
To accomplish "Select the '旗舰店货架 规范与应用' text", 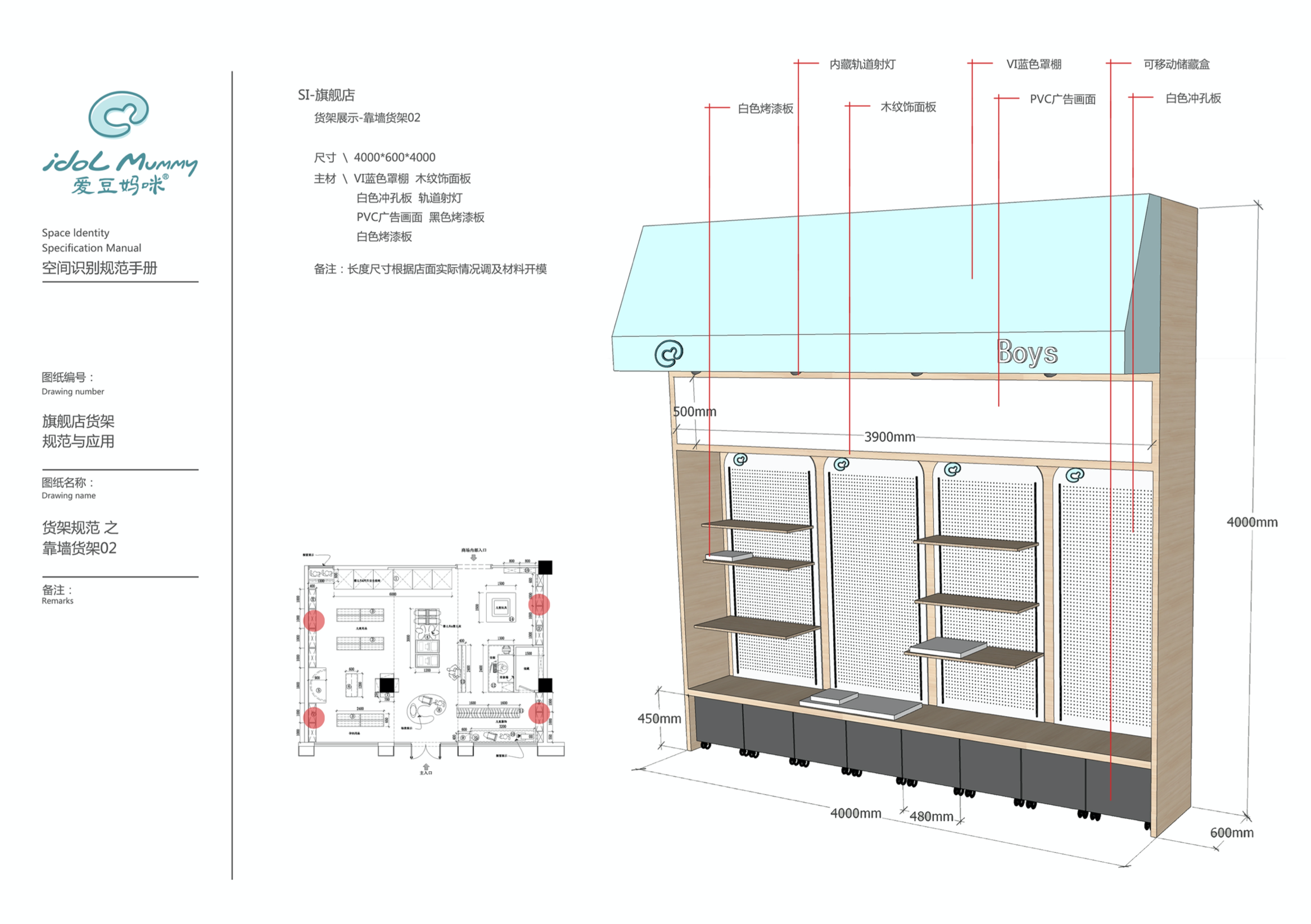I will click(x=78, y=432).
